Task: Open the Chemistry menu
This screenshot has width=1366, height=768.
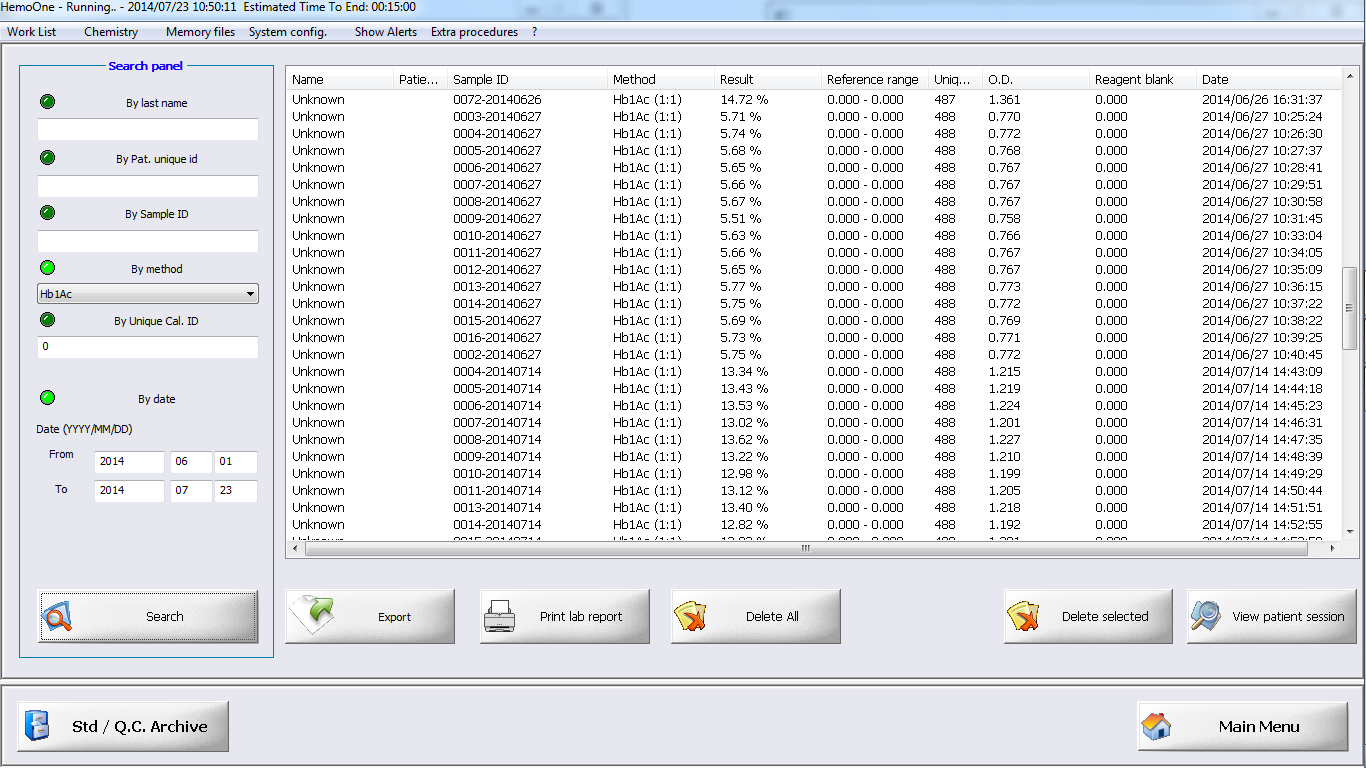Action: pyautogui.click(x=111, y=32)
